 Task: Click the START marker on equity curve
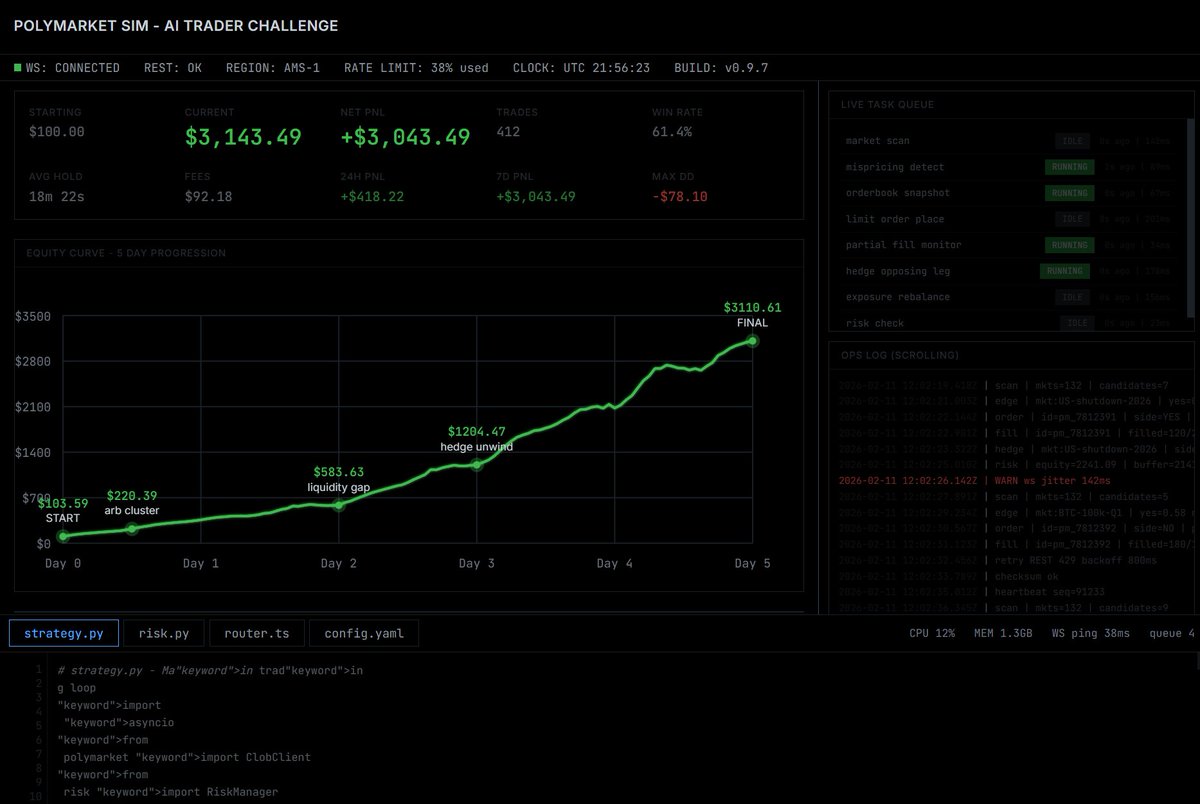[64, 536]
